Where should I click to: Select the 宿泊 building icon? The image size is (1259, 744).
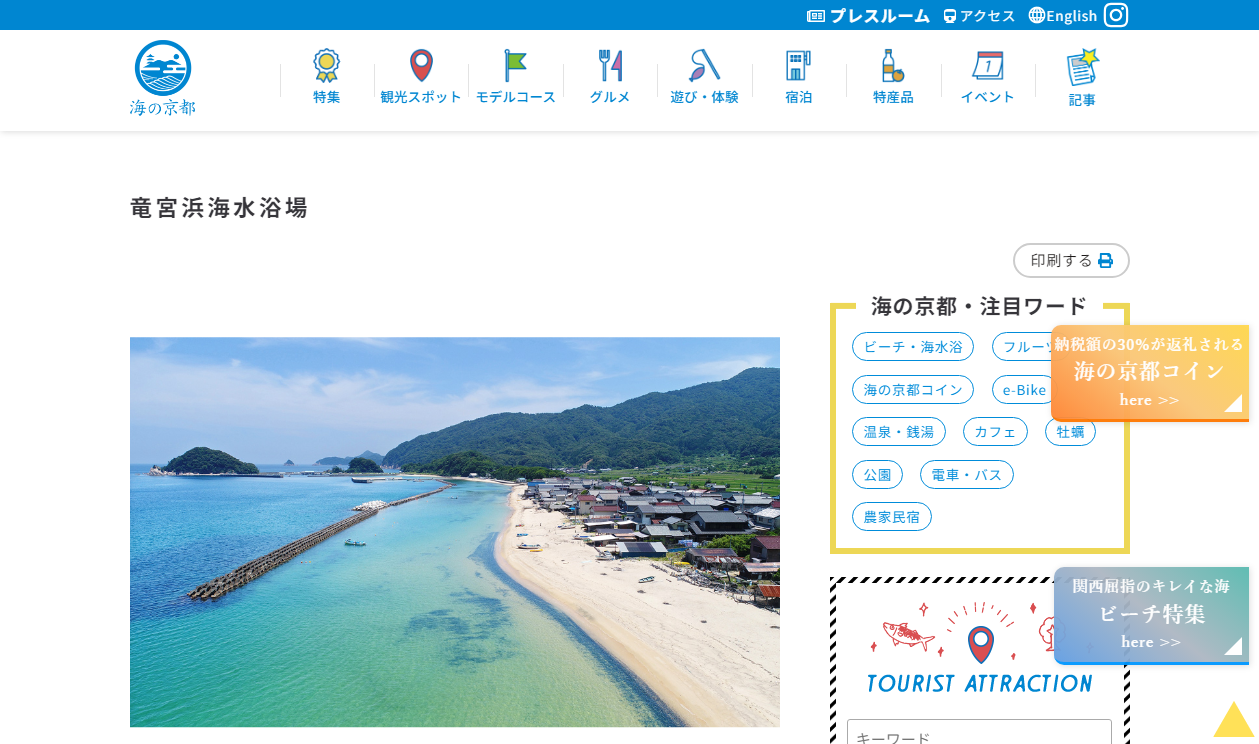[798, 66]
